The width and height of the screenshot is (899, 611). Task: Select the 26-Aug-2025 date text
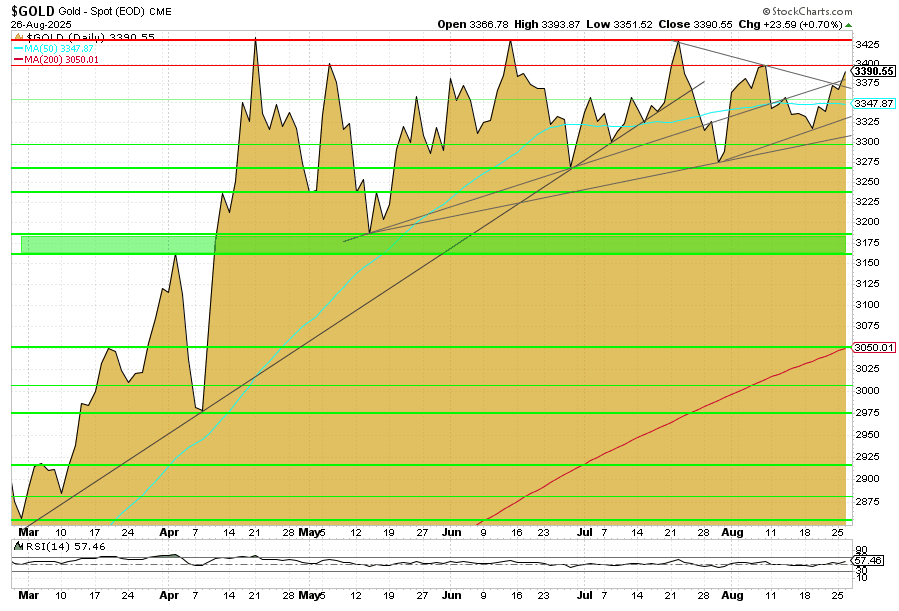41,25
